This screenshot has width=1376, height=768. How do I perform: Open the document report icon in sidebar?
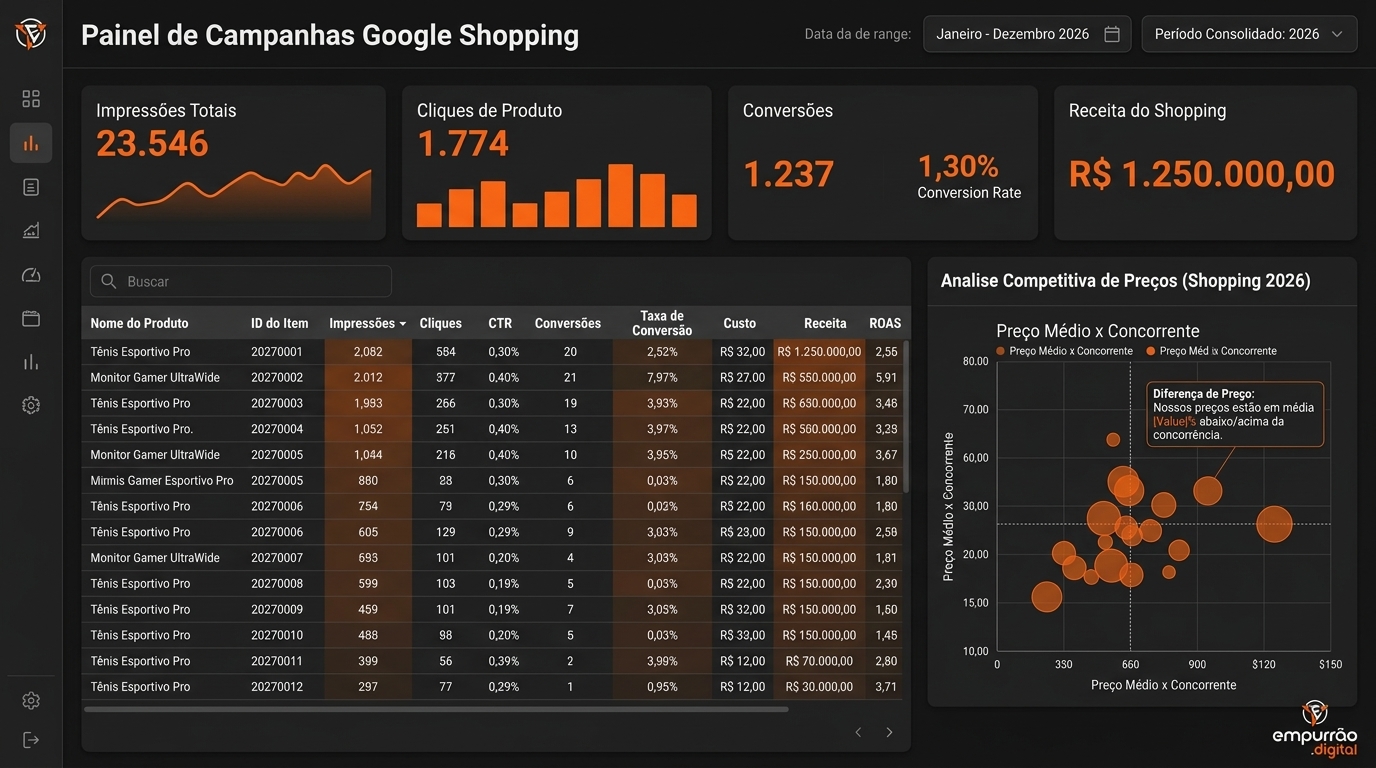coord(31,187)
